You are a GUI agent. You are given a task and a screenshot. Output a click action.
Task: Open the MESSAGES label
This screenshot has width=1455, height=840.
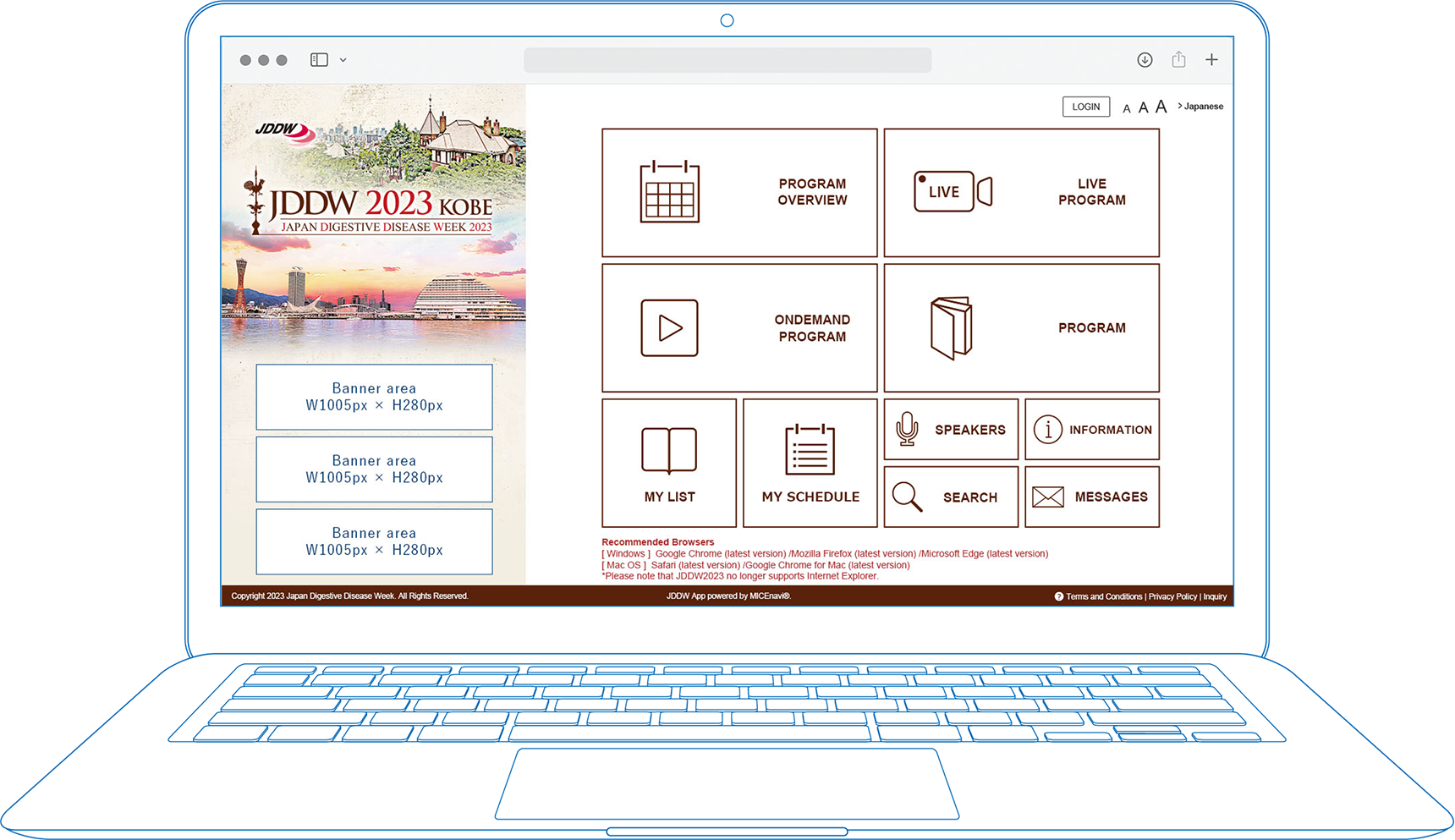click(x=1111, y=497)
